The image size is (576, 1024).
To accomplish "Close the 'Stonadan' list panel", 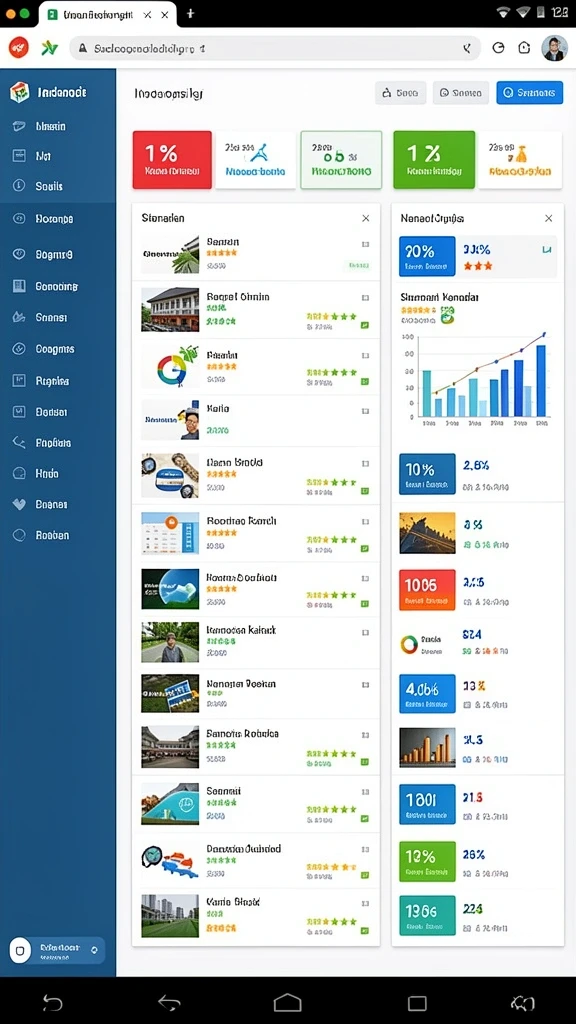I will 366,218.
